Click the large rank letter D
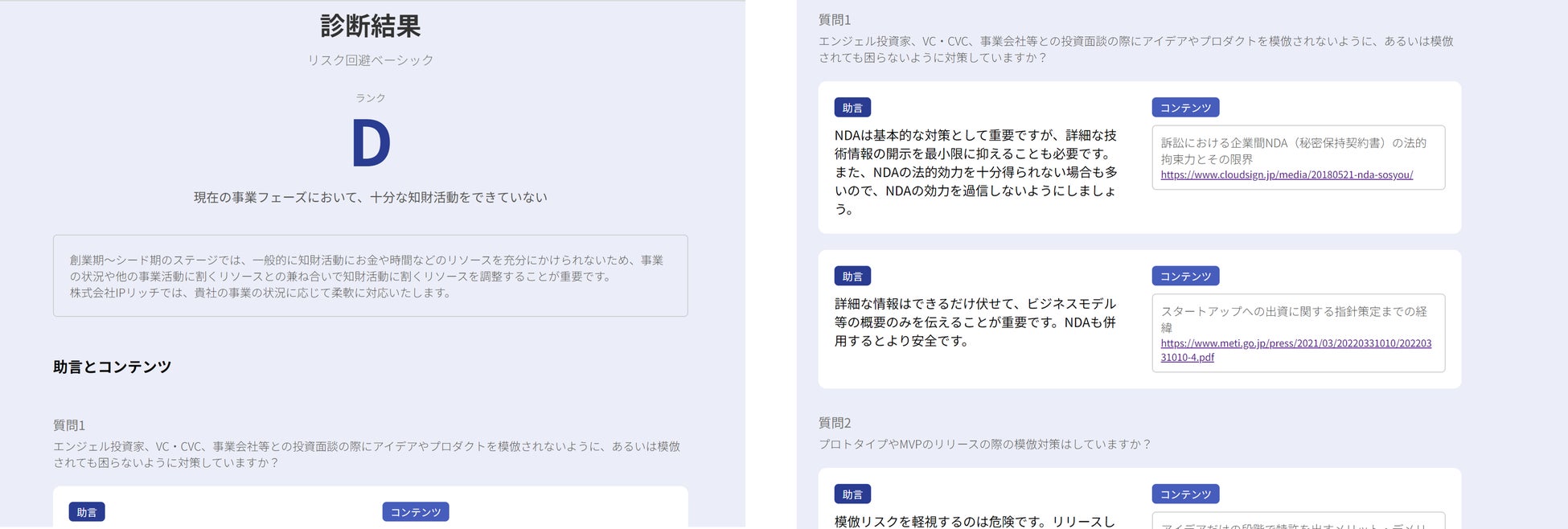Viewport: 1568px width, 529px height. tap(371, 145)
